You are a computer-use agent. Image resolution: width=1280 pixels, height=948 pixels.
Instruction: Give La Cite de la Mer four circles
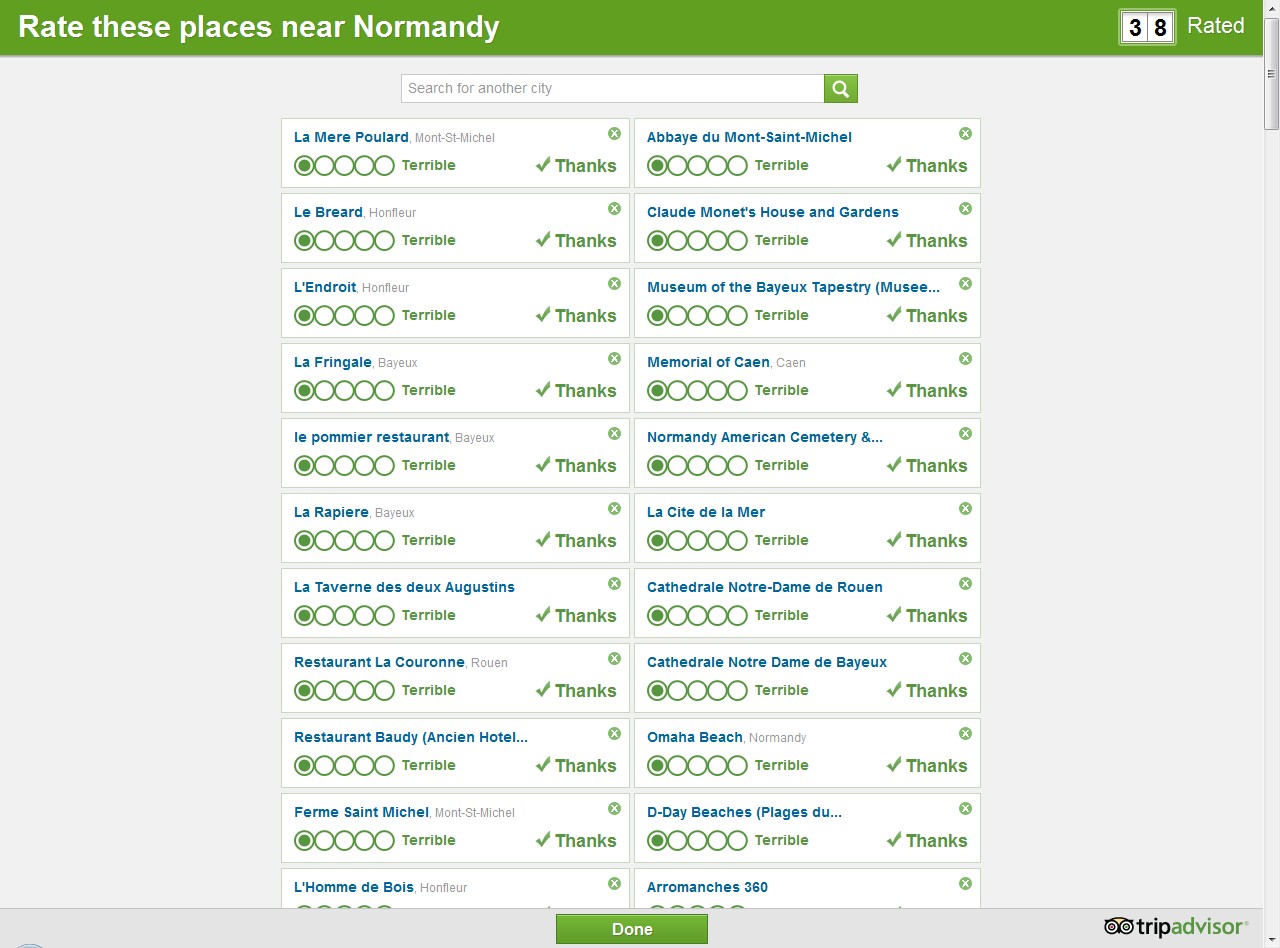(x=718, y=541)
